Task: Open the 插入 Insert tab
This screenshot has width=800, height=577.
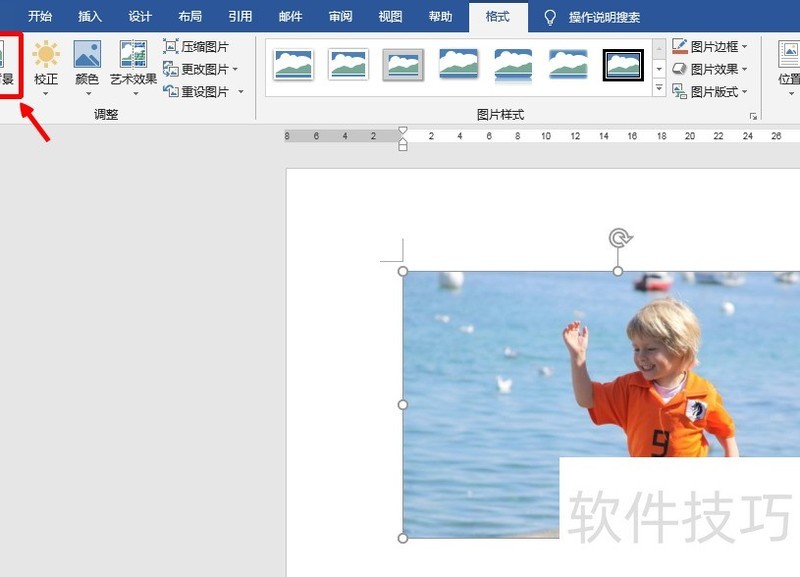Action: 91,17
